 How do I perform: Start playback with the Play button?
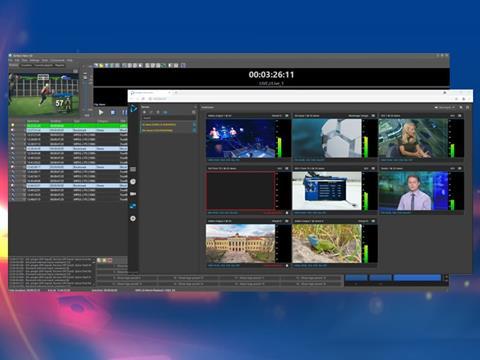101,112
